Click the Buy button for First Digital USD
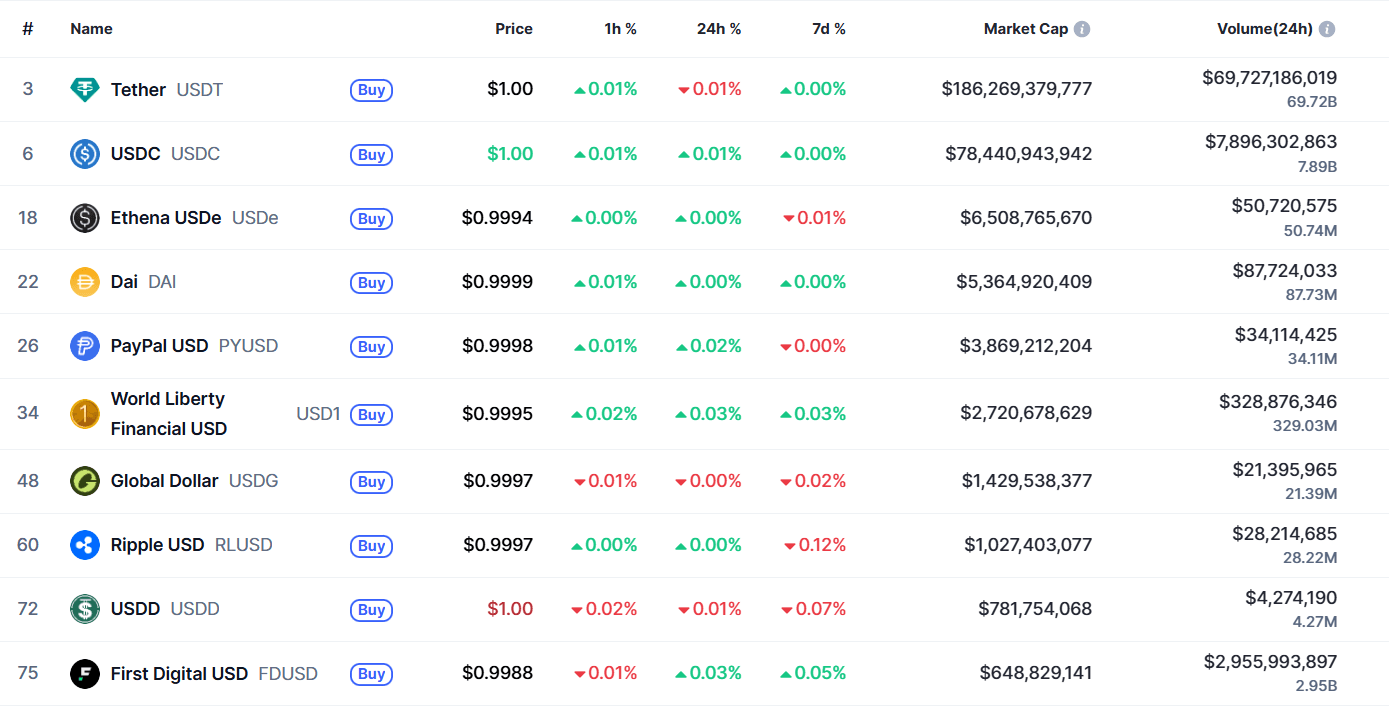 [371, 674]
